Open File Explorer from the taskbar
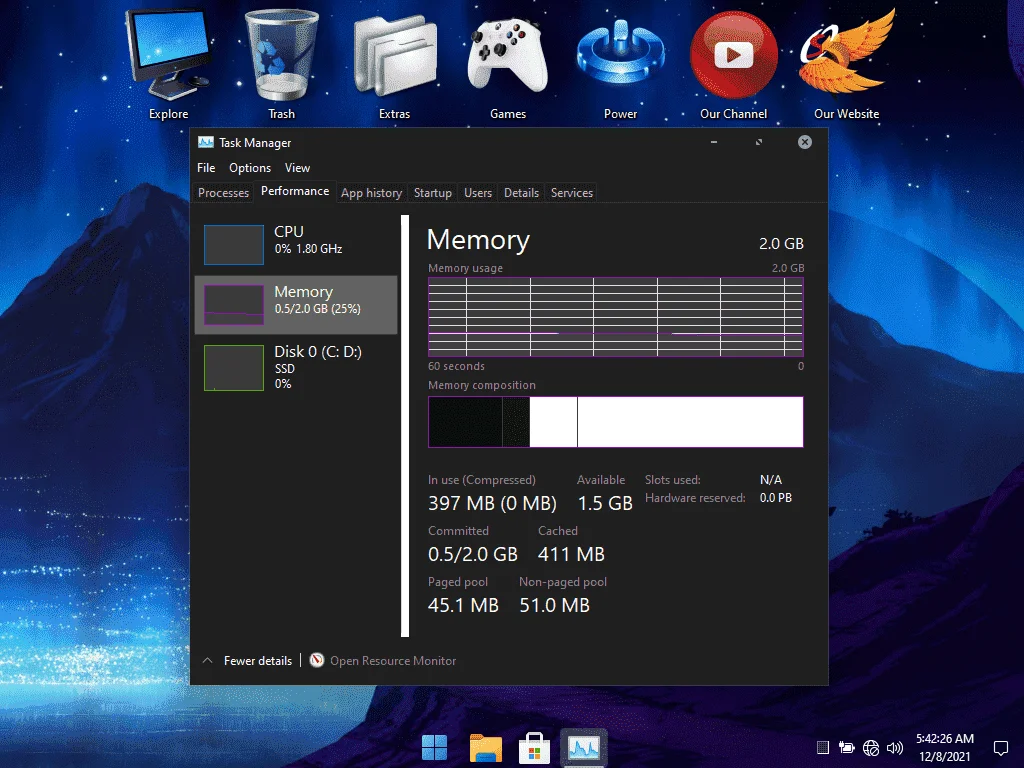Image resolution: width=1024 pixels, height=768 pixels. click(x=485, y=748)
